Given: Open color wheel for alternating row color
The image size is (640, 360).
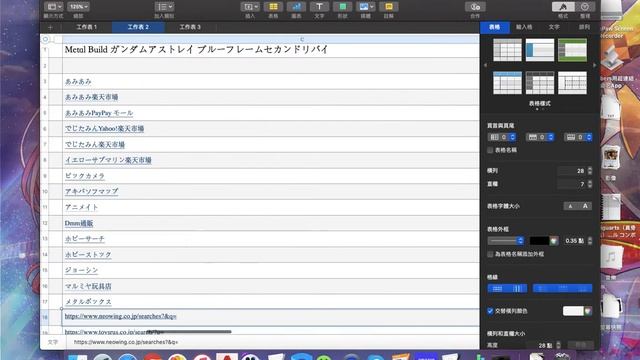Looking at the screenshot, I should coord(588,311).
